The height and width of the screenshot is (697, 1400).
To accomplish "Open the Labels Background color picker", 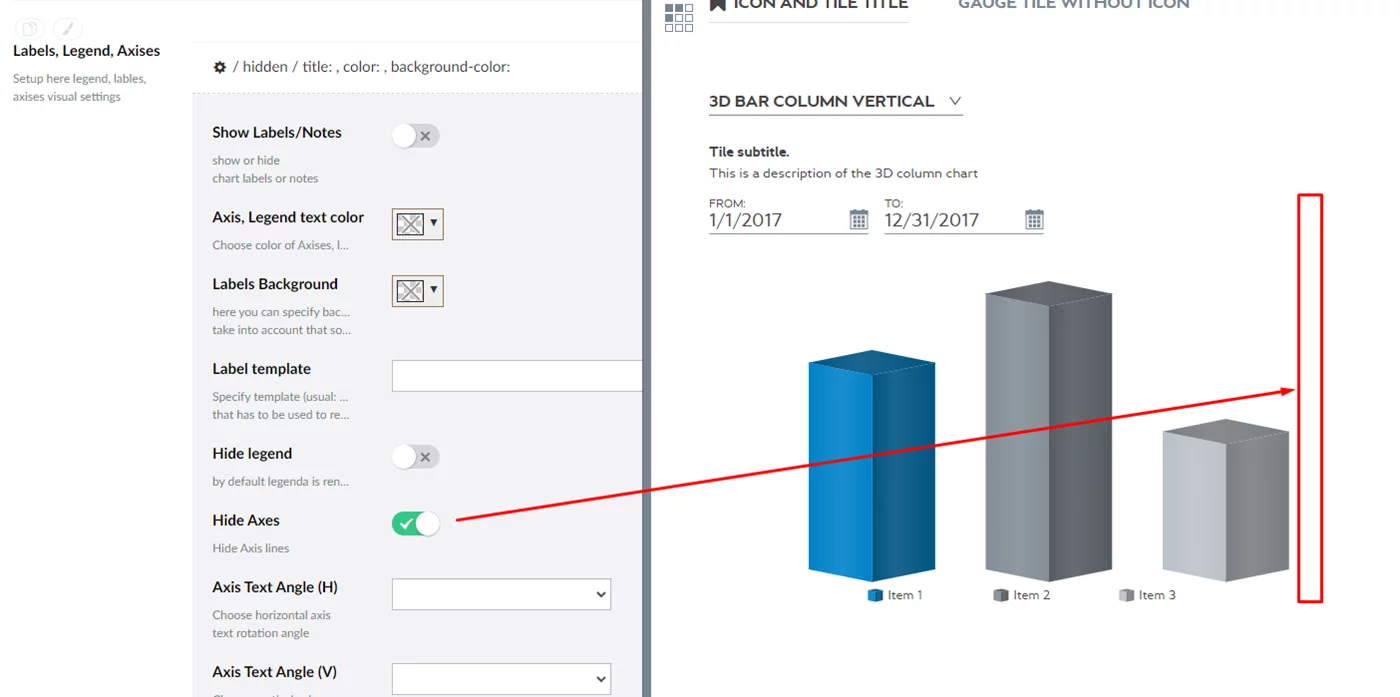I will point(417,291).
